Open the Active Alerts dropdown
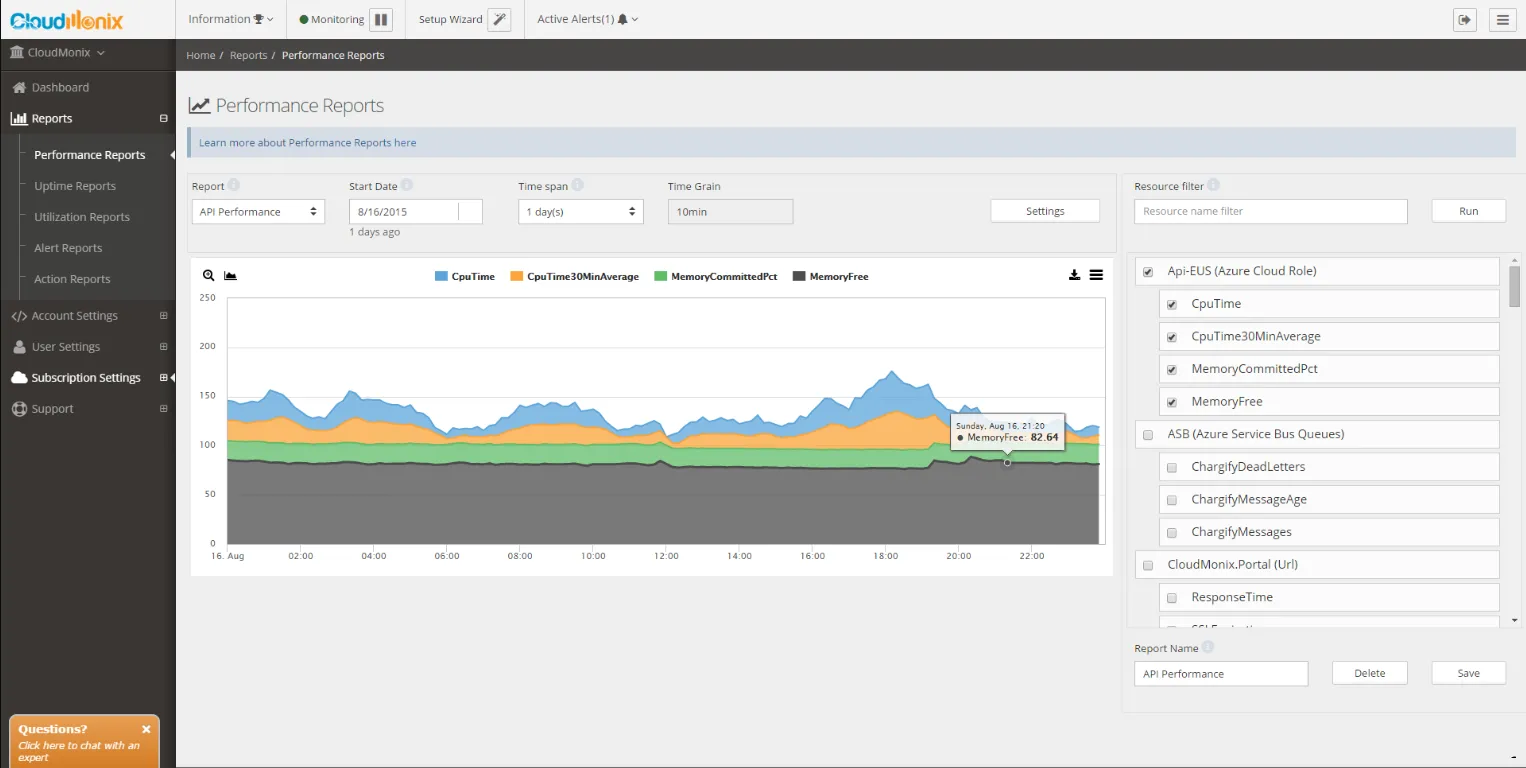 point(587,18)
